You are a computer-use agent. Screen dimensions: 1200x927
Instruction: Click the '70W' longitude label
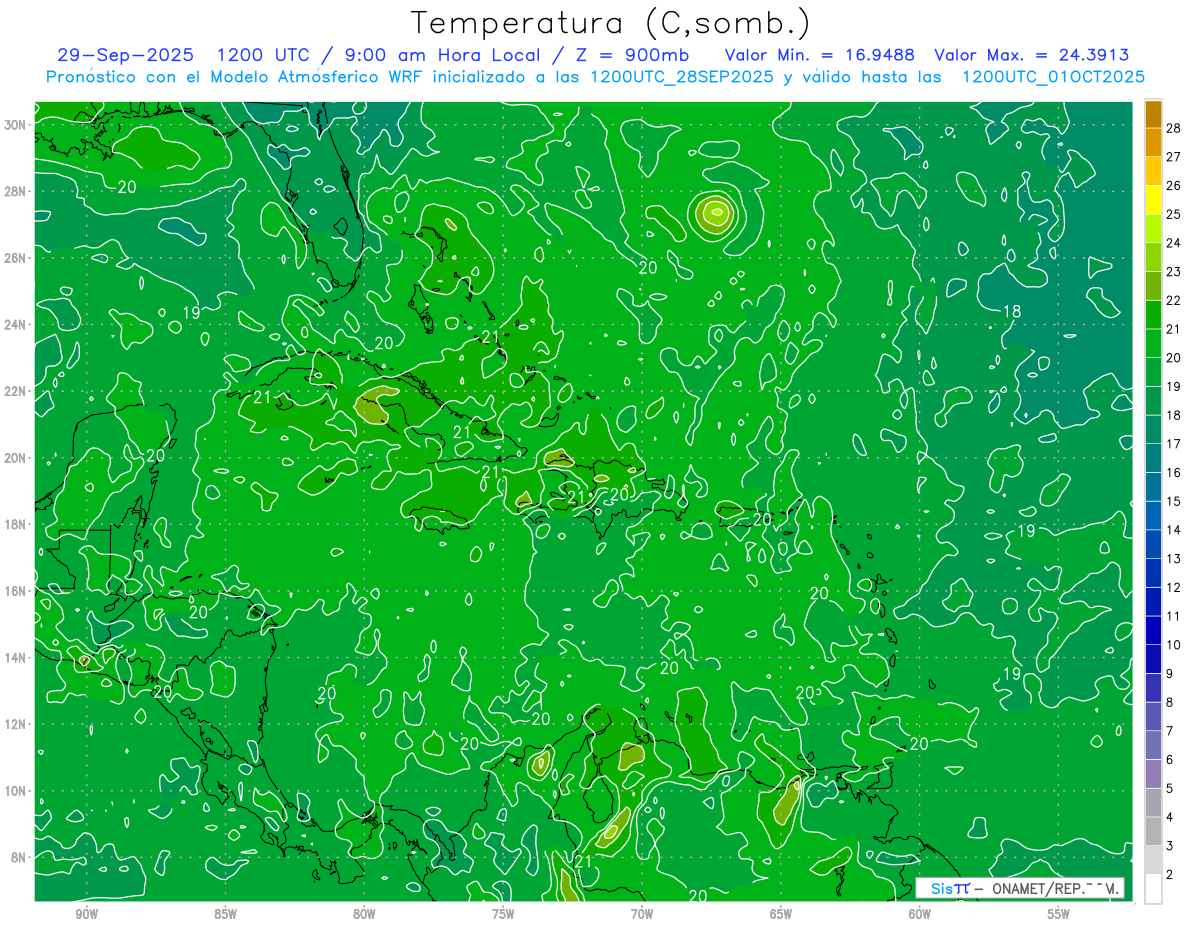pos(642,914)
